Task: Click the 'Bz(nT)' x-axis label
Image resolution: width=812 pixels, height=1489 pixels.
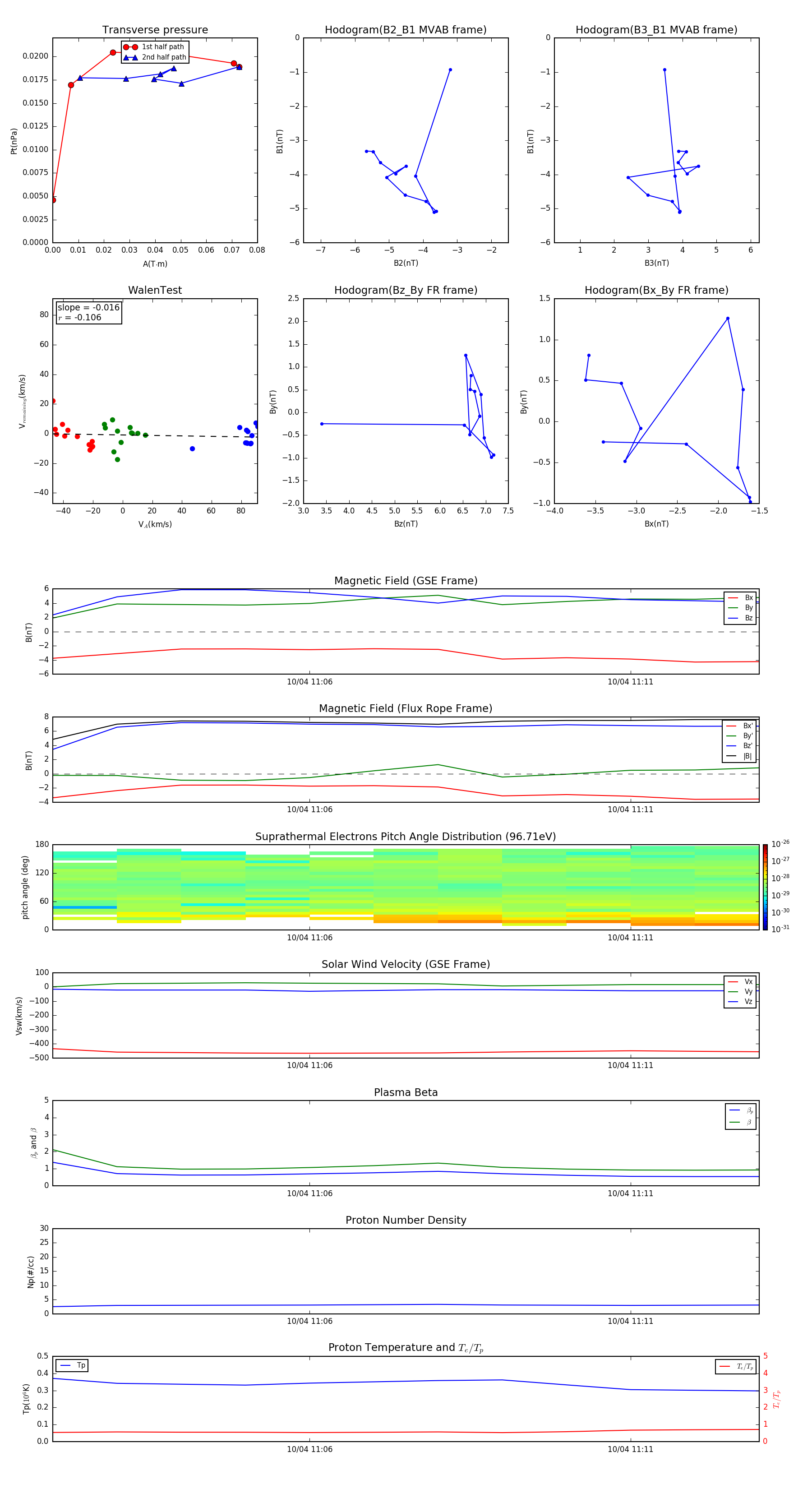Action: pyautogui.click(x=406, y=524)
